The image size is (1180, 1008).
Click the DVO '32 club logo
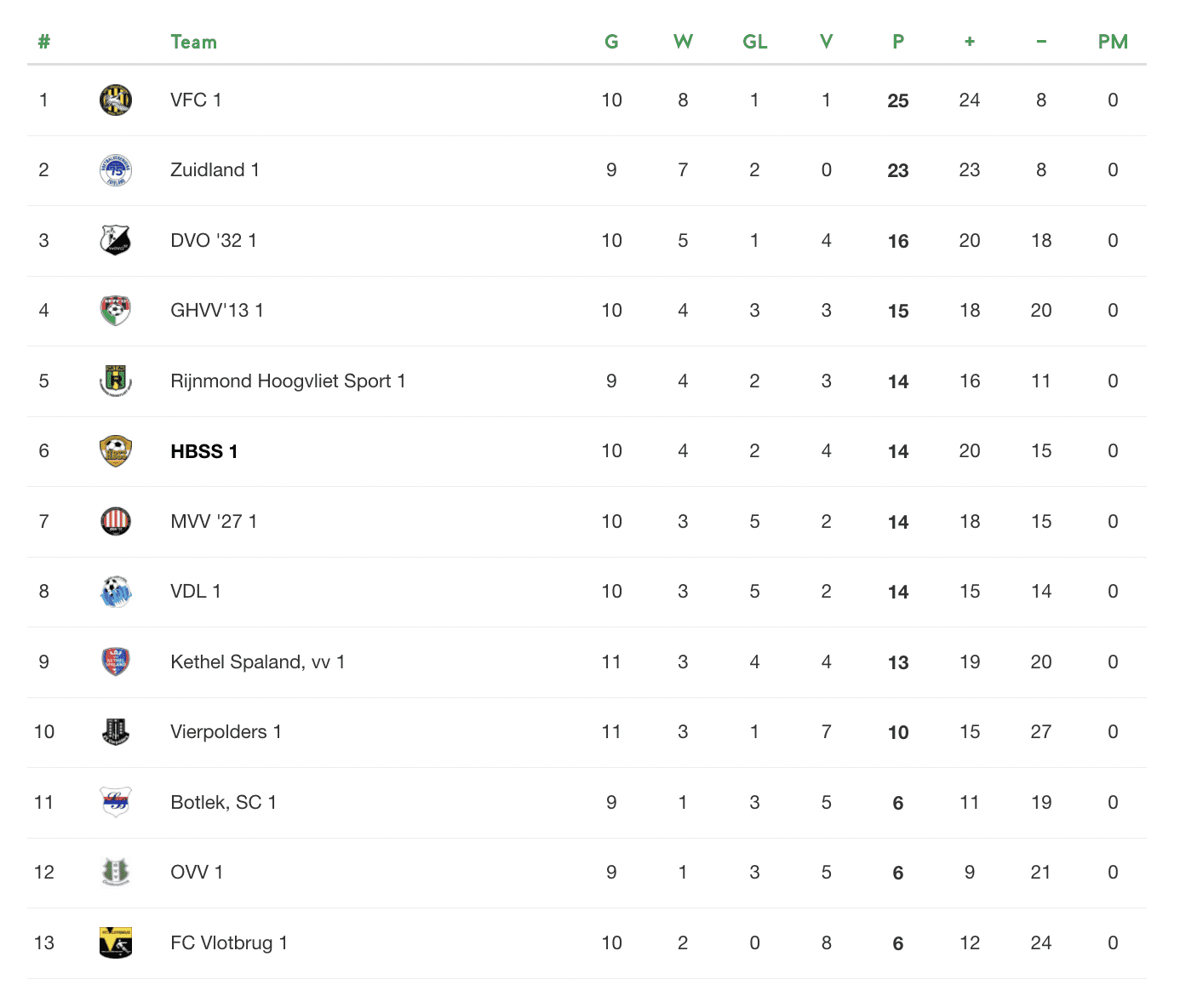click(116, 241)
